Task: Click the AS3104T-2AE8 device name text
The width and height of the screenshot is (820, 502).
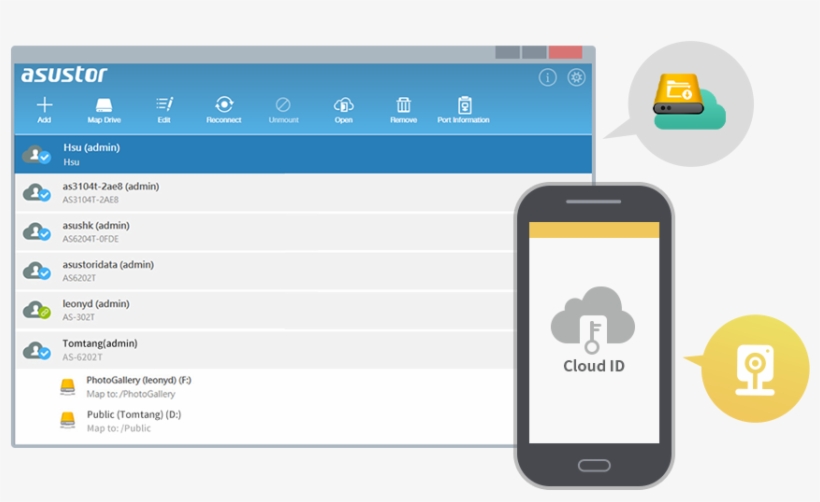Action: tap(90, 200)
